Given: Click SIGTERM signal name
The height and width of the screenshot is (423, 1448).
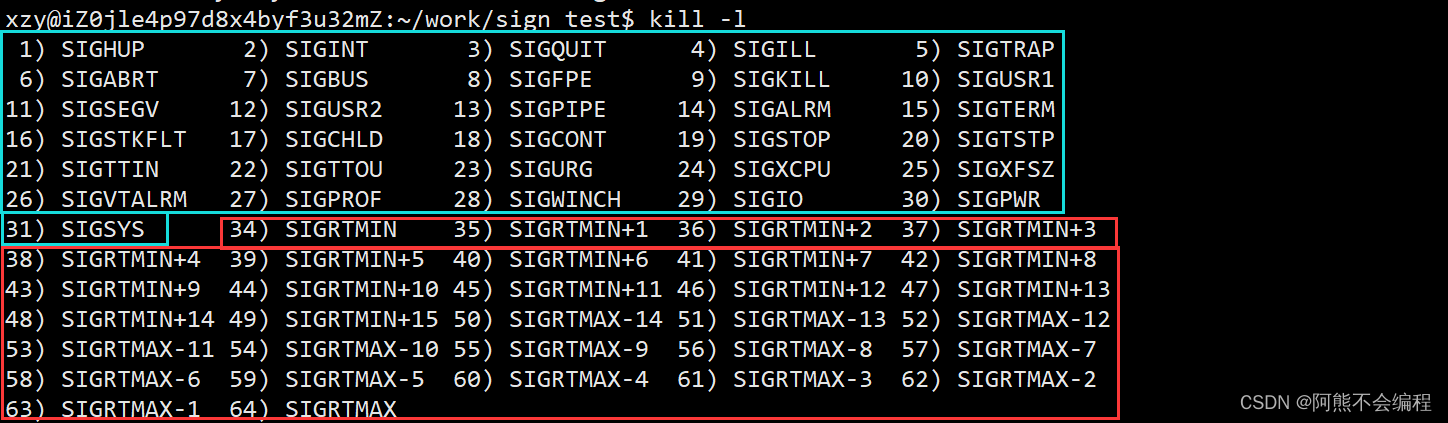Looking at the screenshot, I should click(x=1006, y=109).
